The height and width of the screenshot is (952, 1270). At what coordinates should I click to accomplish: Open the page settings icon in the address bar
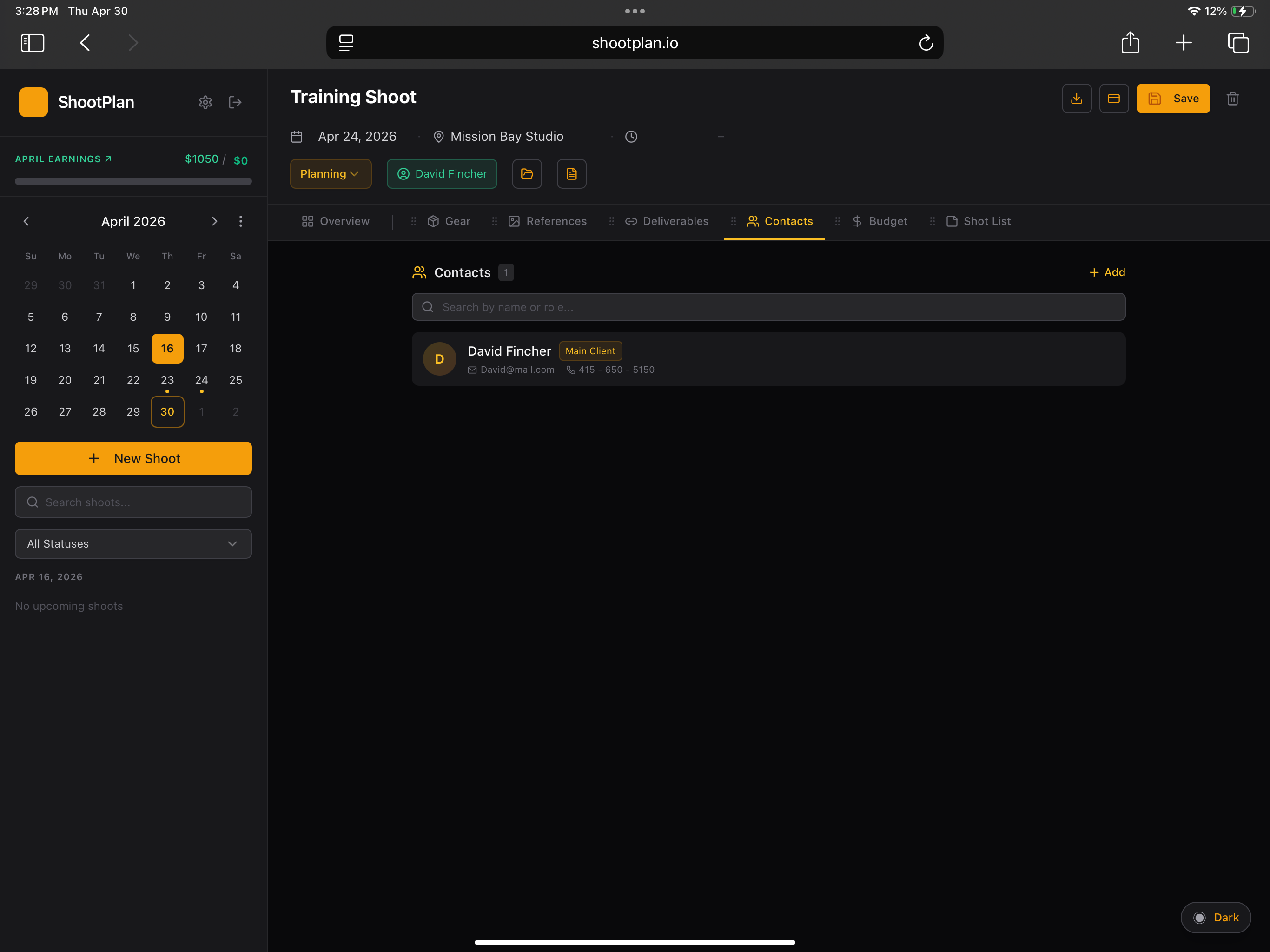[346, 42]
